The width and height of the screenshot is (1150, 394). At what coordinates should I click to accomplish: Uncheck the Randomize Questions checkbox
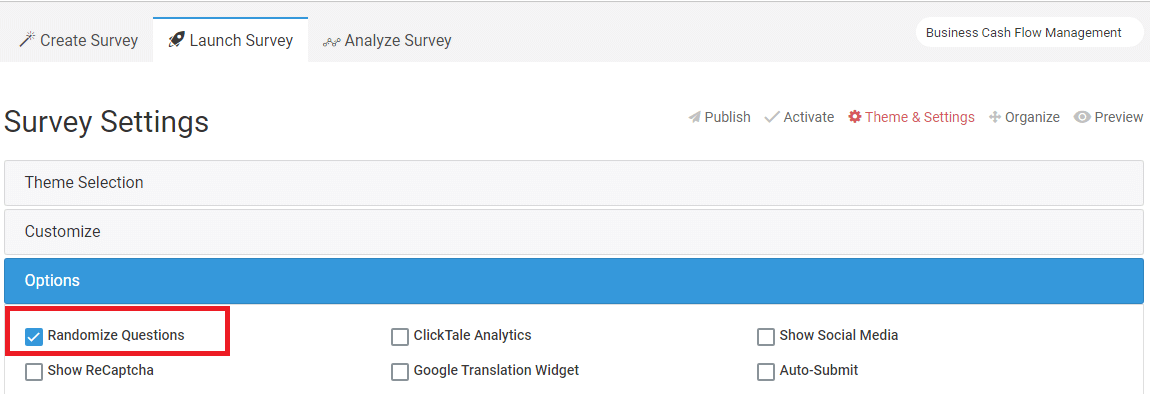point(34,337)
